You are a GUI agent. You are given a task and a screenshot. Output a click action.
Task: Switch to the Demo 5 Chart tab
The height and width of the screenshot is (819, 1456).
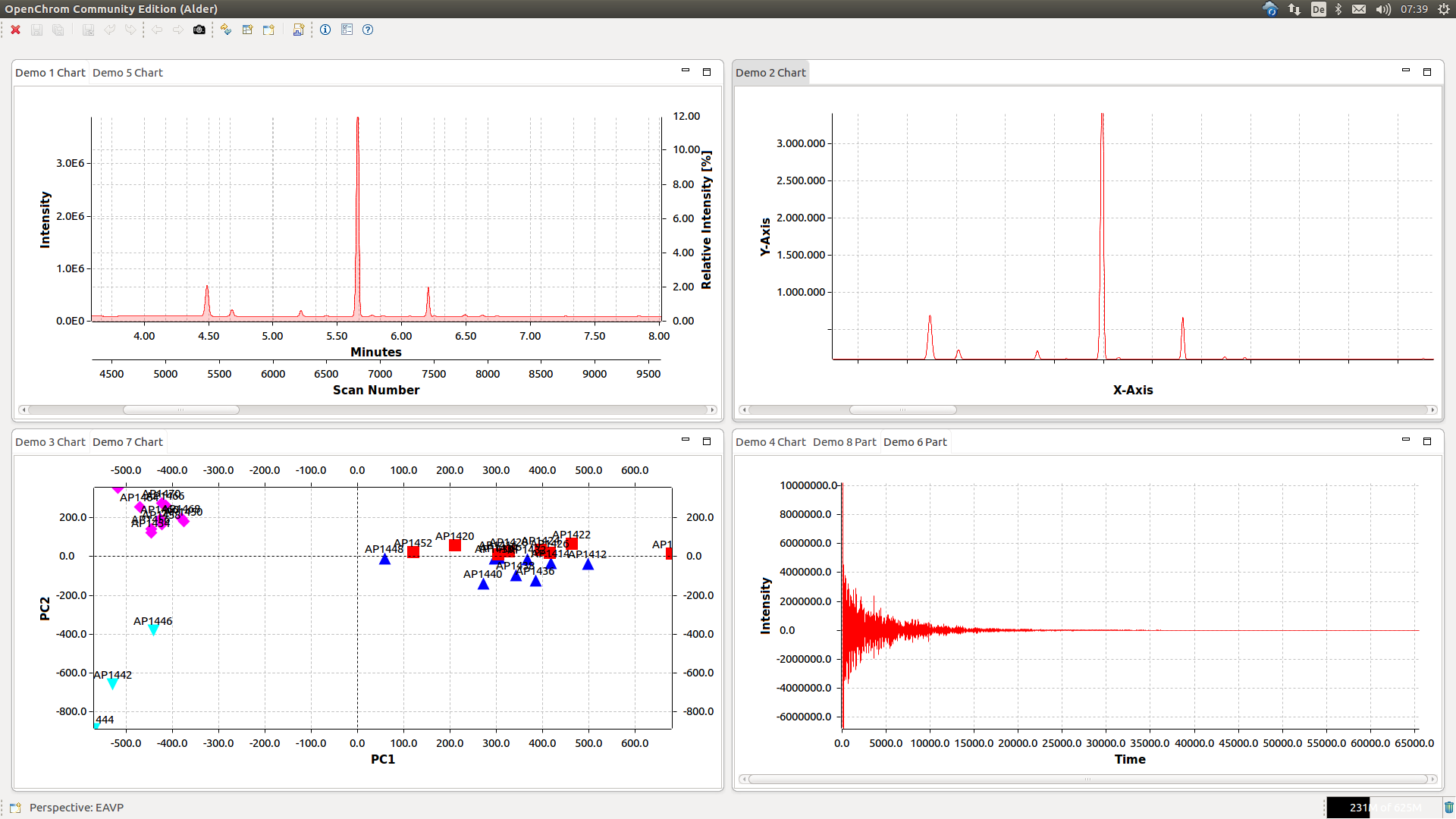pyautogui.click(x=127, y=73)
